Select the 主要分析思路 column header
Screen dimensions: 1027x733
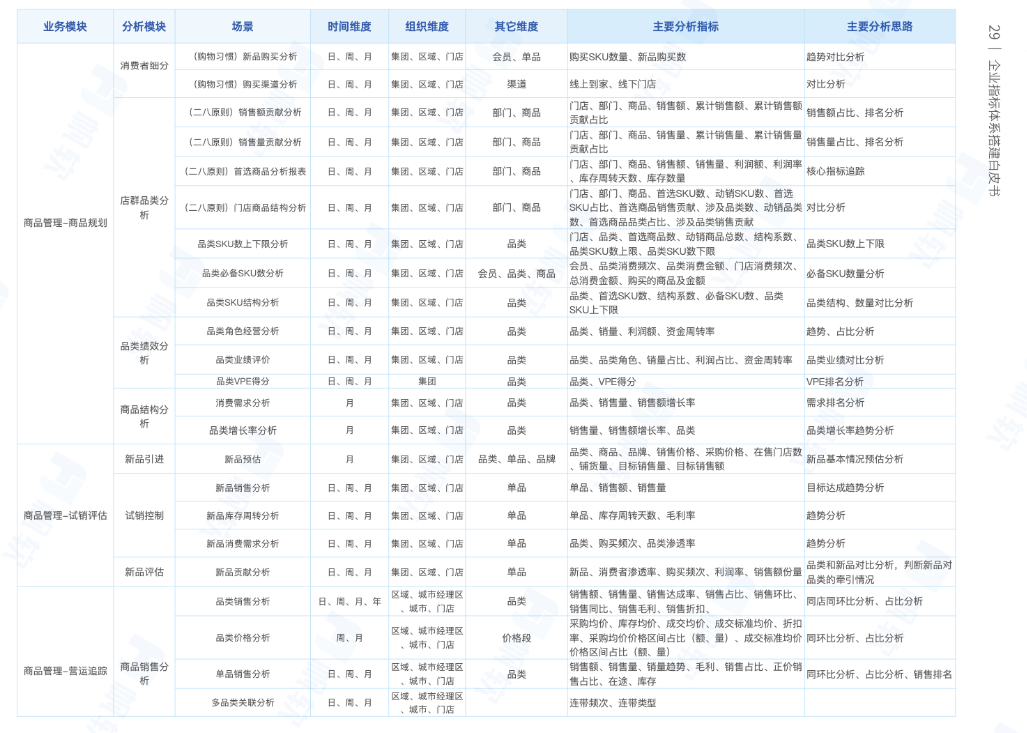879,27
